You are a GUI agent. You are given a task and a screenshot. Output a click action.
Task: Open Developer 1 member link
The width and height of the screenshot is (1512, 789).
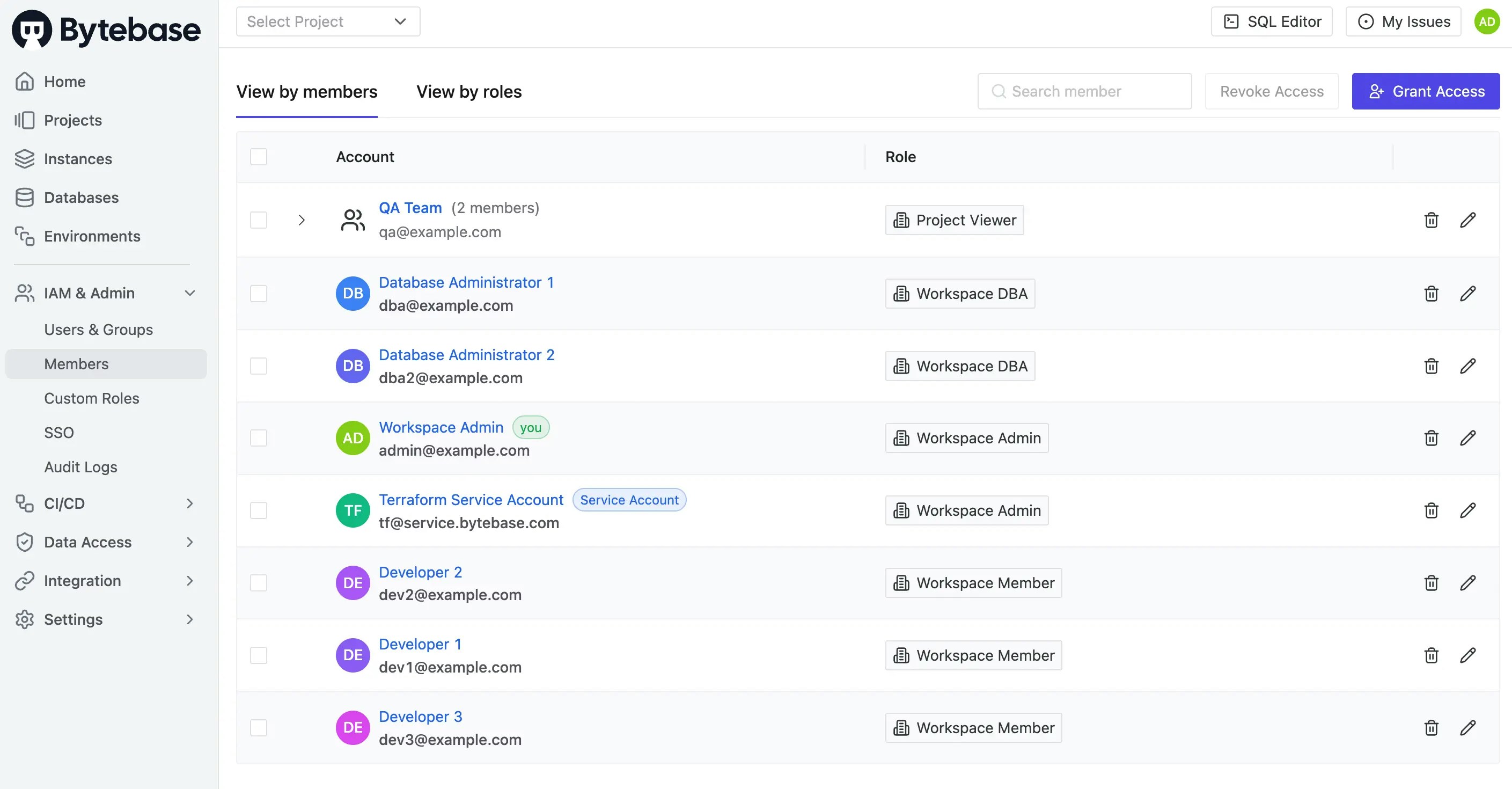pos(420,645)
